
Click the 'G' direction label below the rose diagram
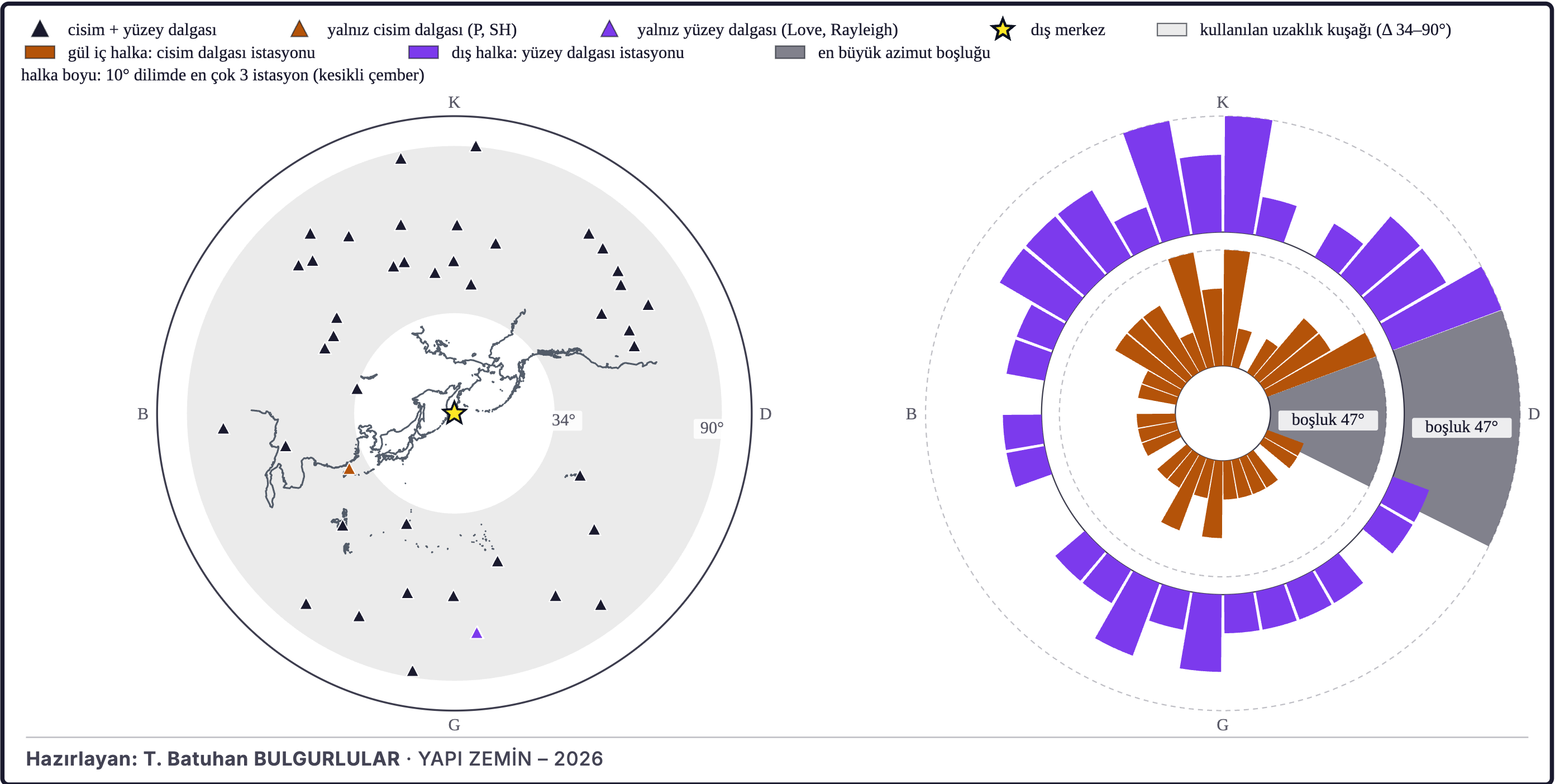point(1223,725)
